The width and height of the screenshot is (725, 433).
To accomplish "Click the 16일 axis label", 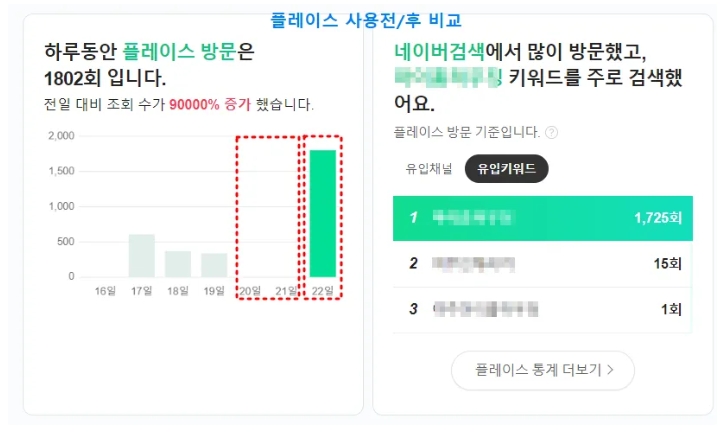I will click(x=105, y=291).
